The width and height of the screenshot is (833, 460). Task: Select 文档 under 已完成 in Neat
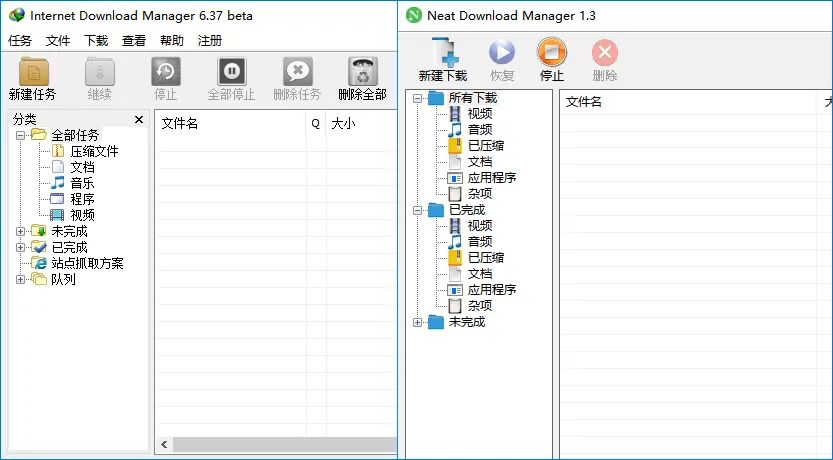[480, 274]
